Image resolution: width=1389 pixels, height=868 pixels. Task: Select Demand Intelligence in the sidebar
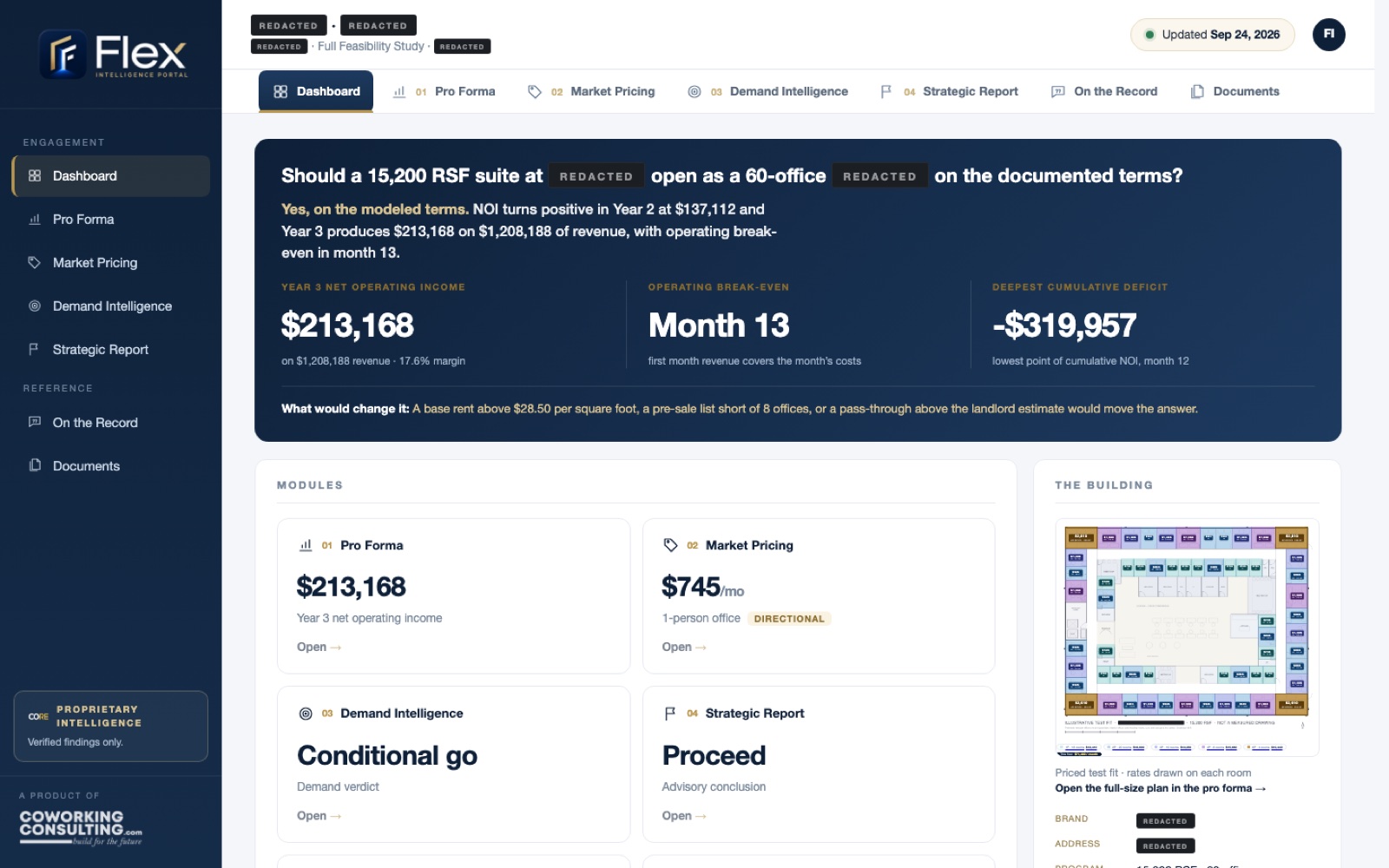click(111, 306)
